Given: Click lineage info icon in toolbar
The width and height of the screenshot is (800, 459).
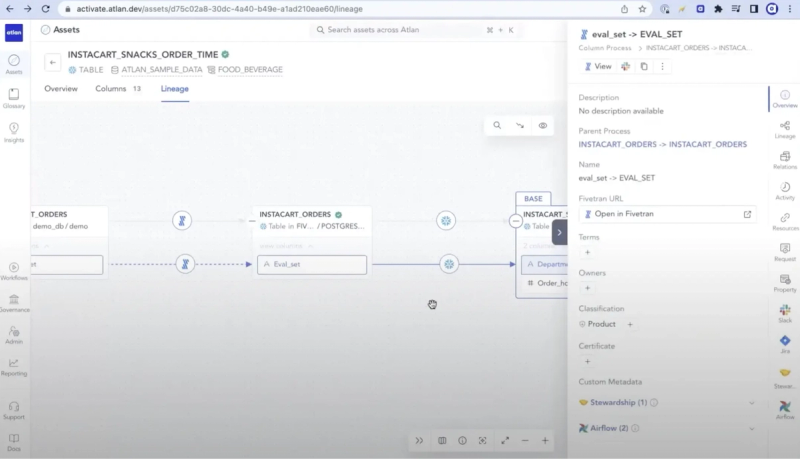Looking at the screenshot, I should pos(462,441).
